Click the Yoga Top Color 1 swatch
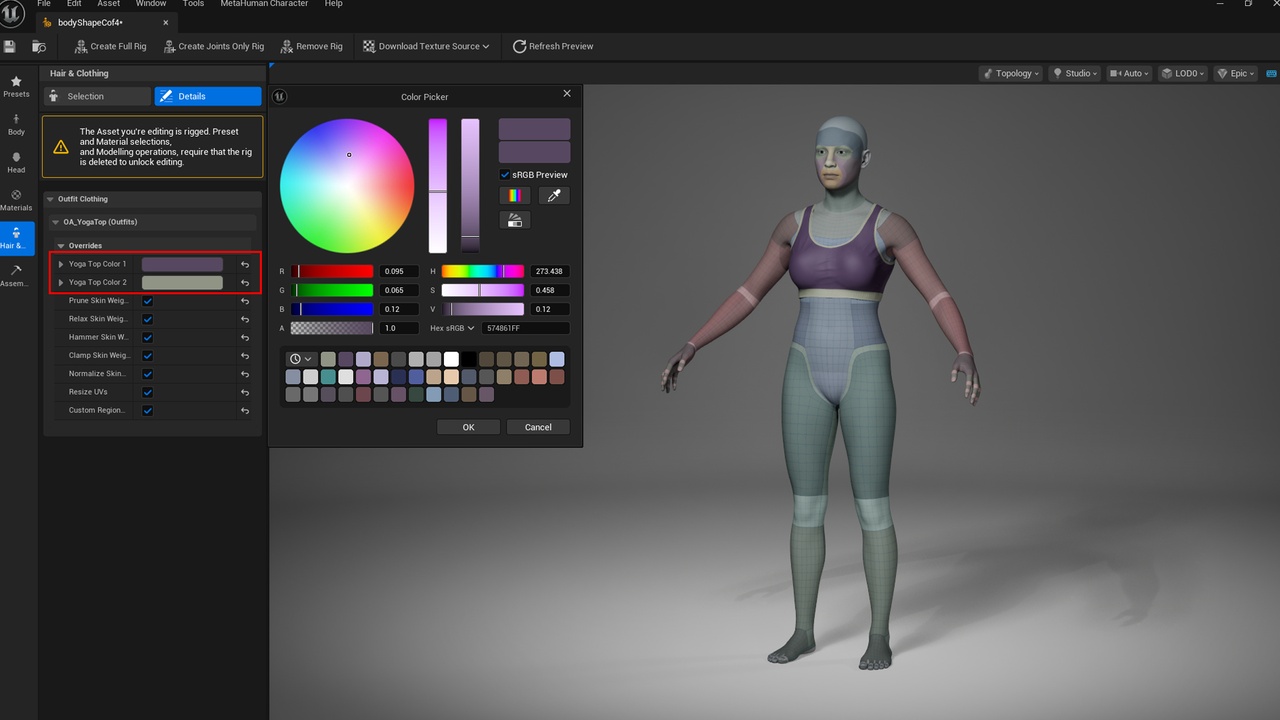 (182, 265)
